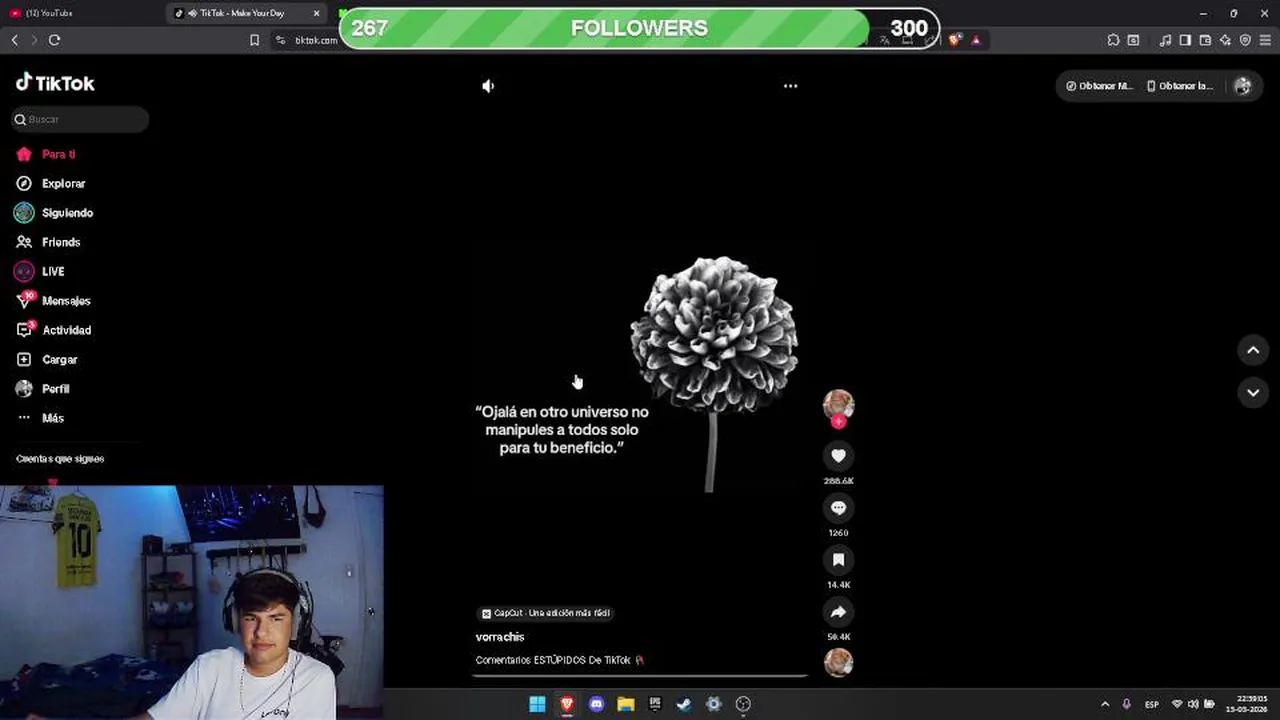This screenshot has width=1280, height=720.
Task: Follow the creator with red plus
Action: pyautogui.click(x=838, y=422)
